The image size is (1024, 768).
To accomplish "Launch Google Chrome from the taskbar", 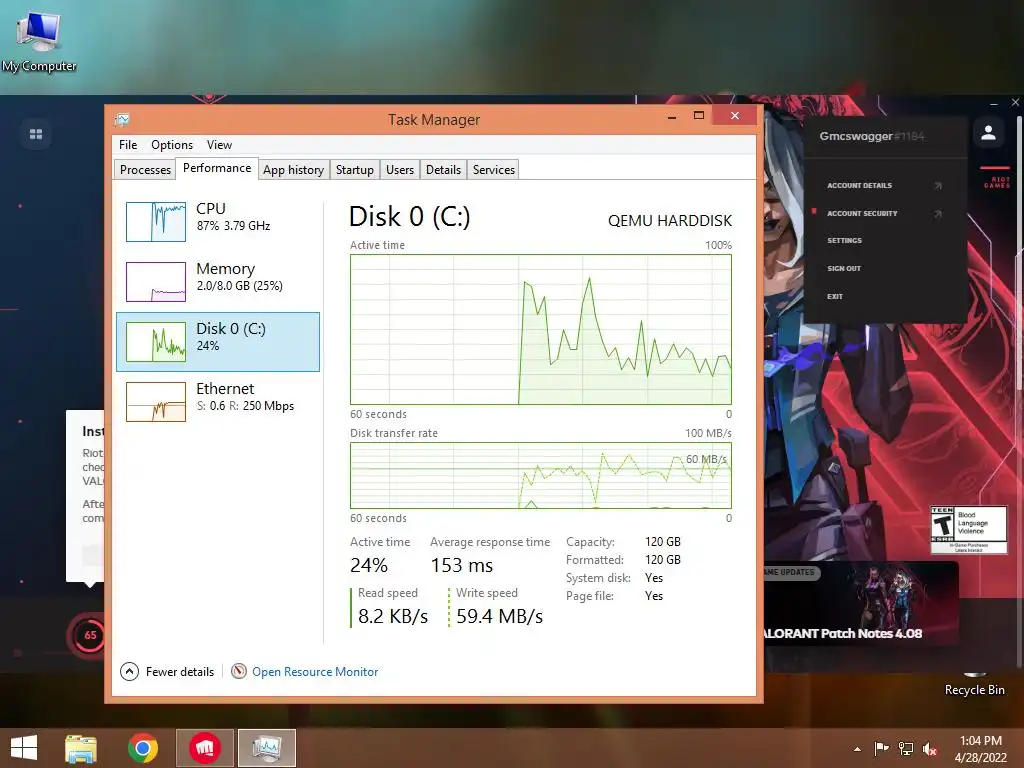I will click(142, 748).
